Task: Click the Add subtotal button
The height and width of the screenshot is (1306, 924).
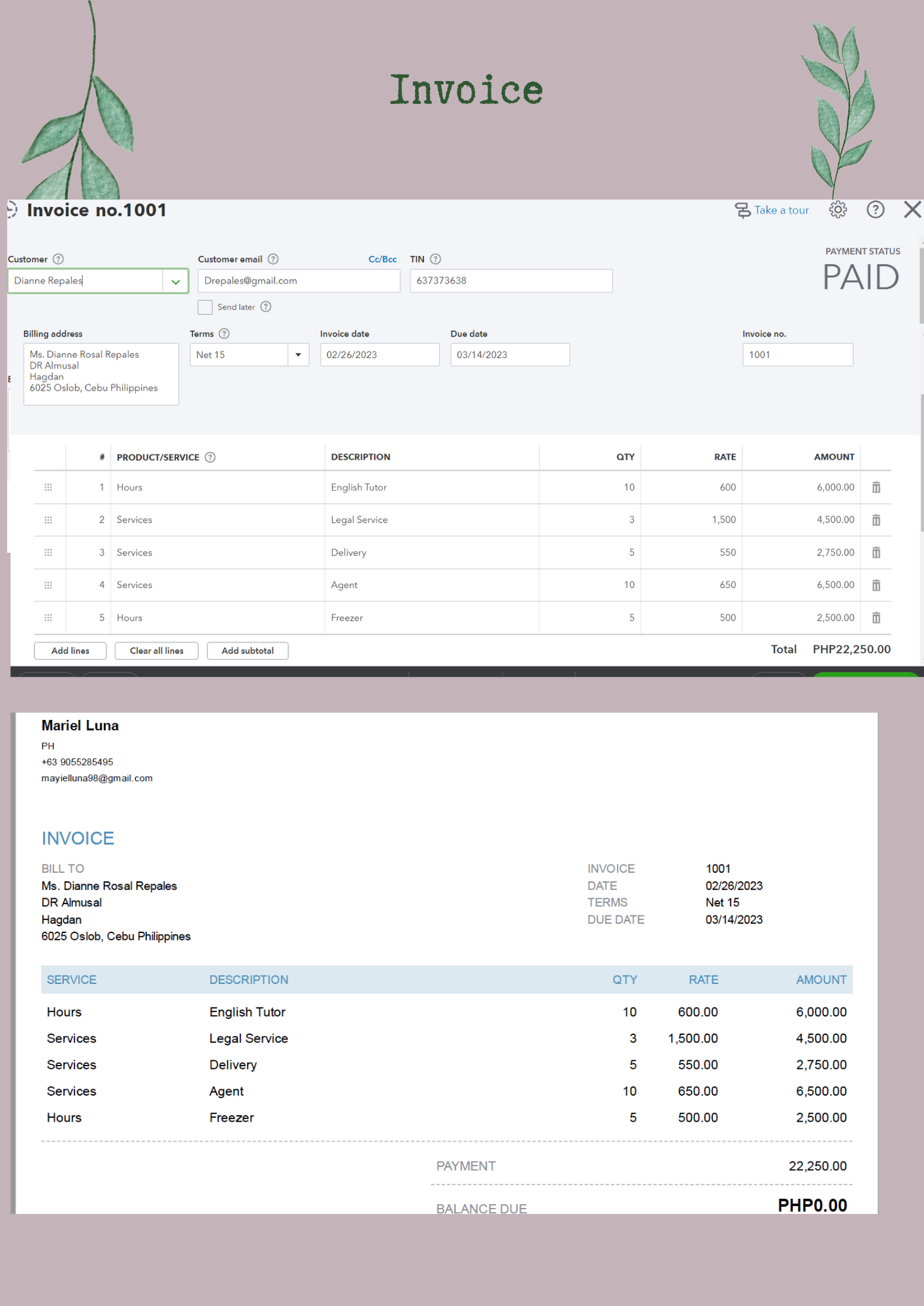Action: point(248,651)
